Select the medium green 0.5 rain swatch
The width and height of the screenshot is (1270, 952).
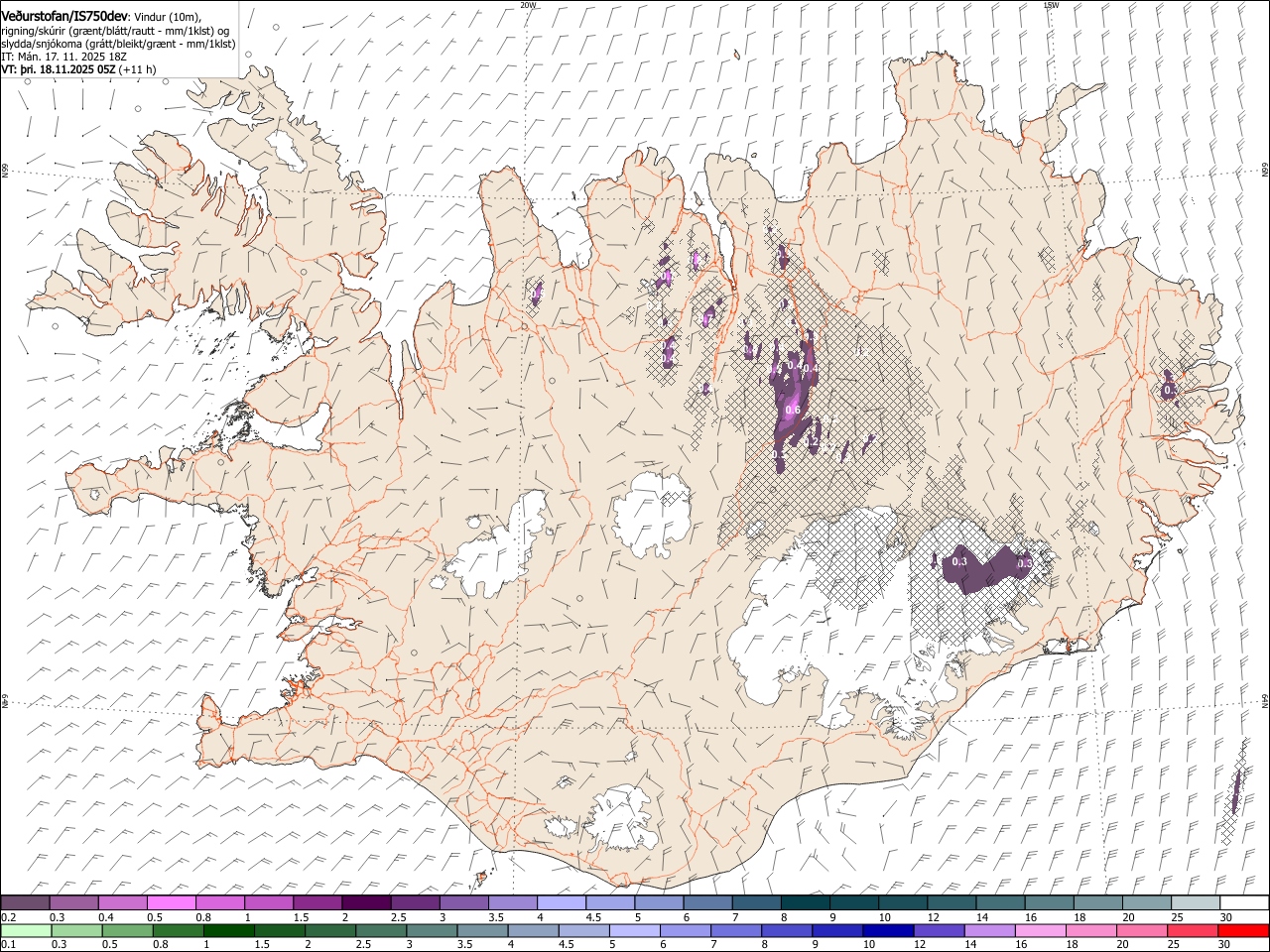tap(127, 931)
